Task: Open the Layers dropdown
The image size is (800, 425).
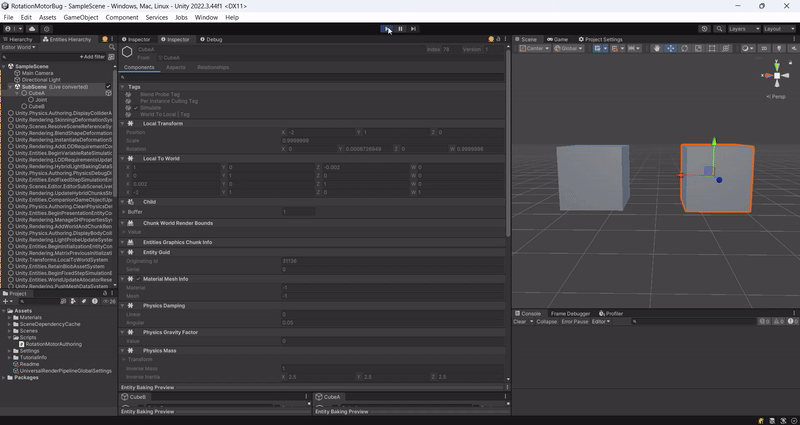Action: pyautogui.click(x=742, y=29)
